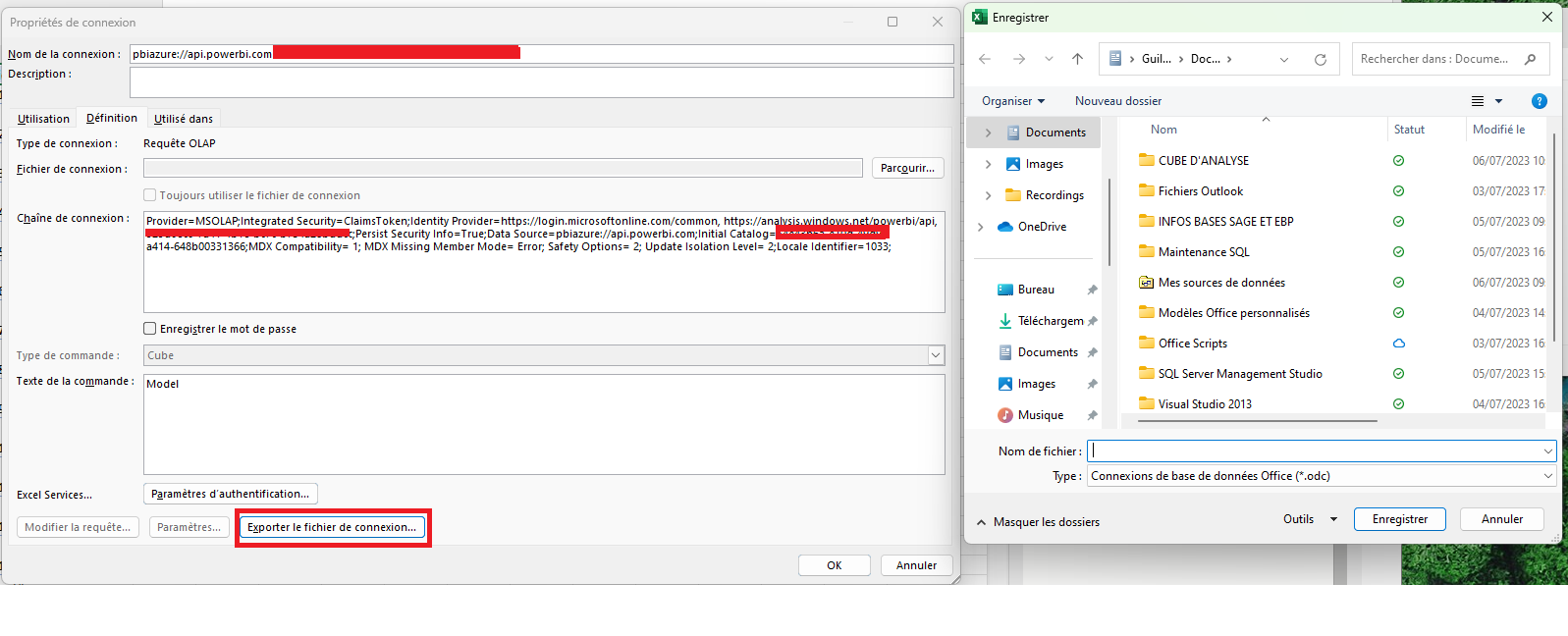The width and height of the screenshot is (1568, 636).
Task: Click the navigation pane vertical scrollbar
Action: 1109,222
